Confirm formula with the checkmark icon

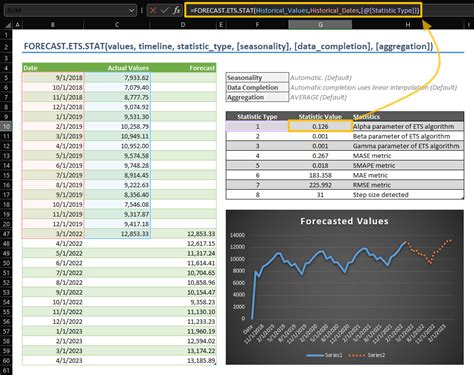click(164, 10)
